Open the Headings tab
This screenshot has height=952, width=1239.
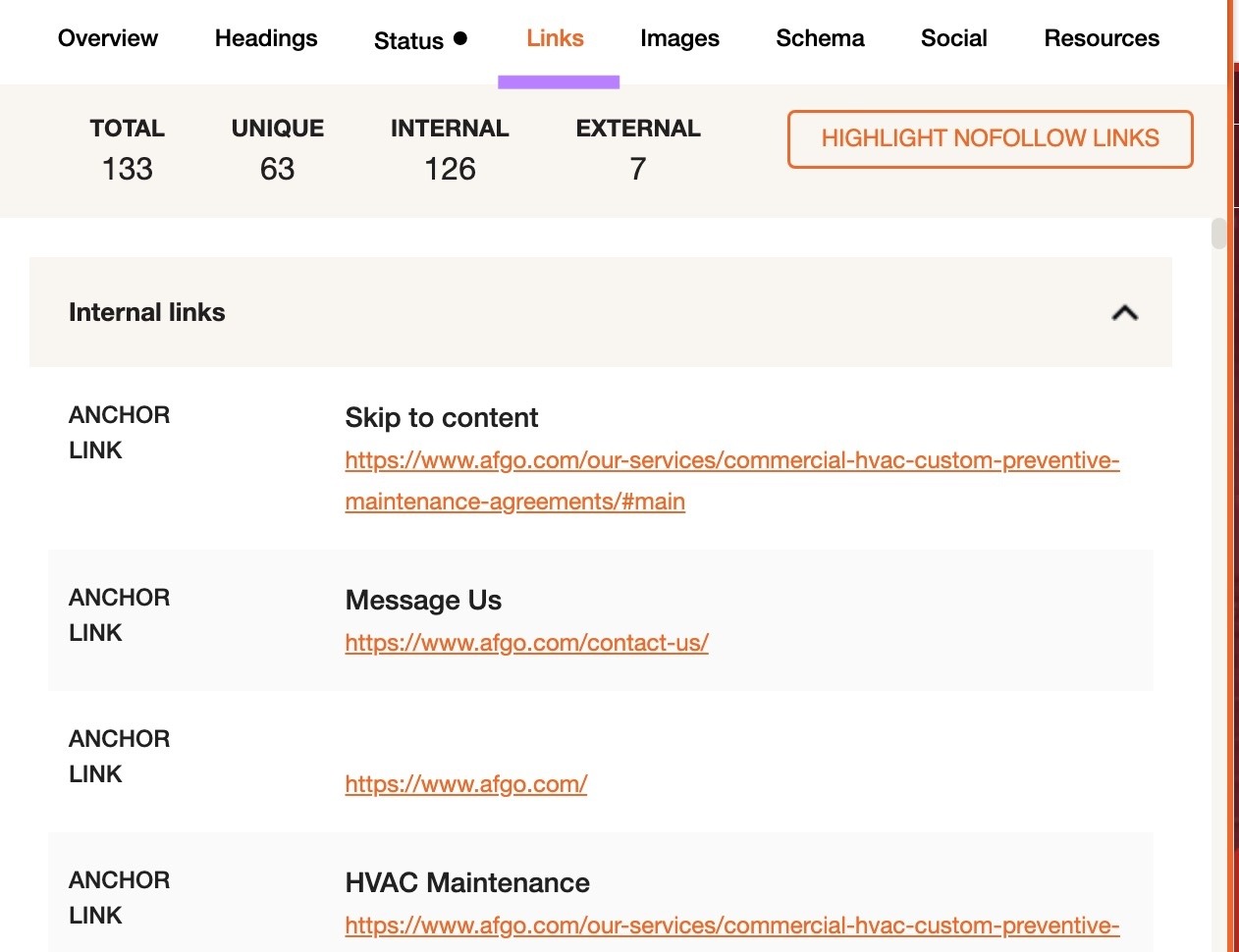(265, 38)
